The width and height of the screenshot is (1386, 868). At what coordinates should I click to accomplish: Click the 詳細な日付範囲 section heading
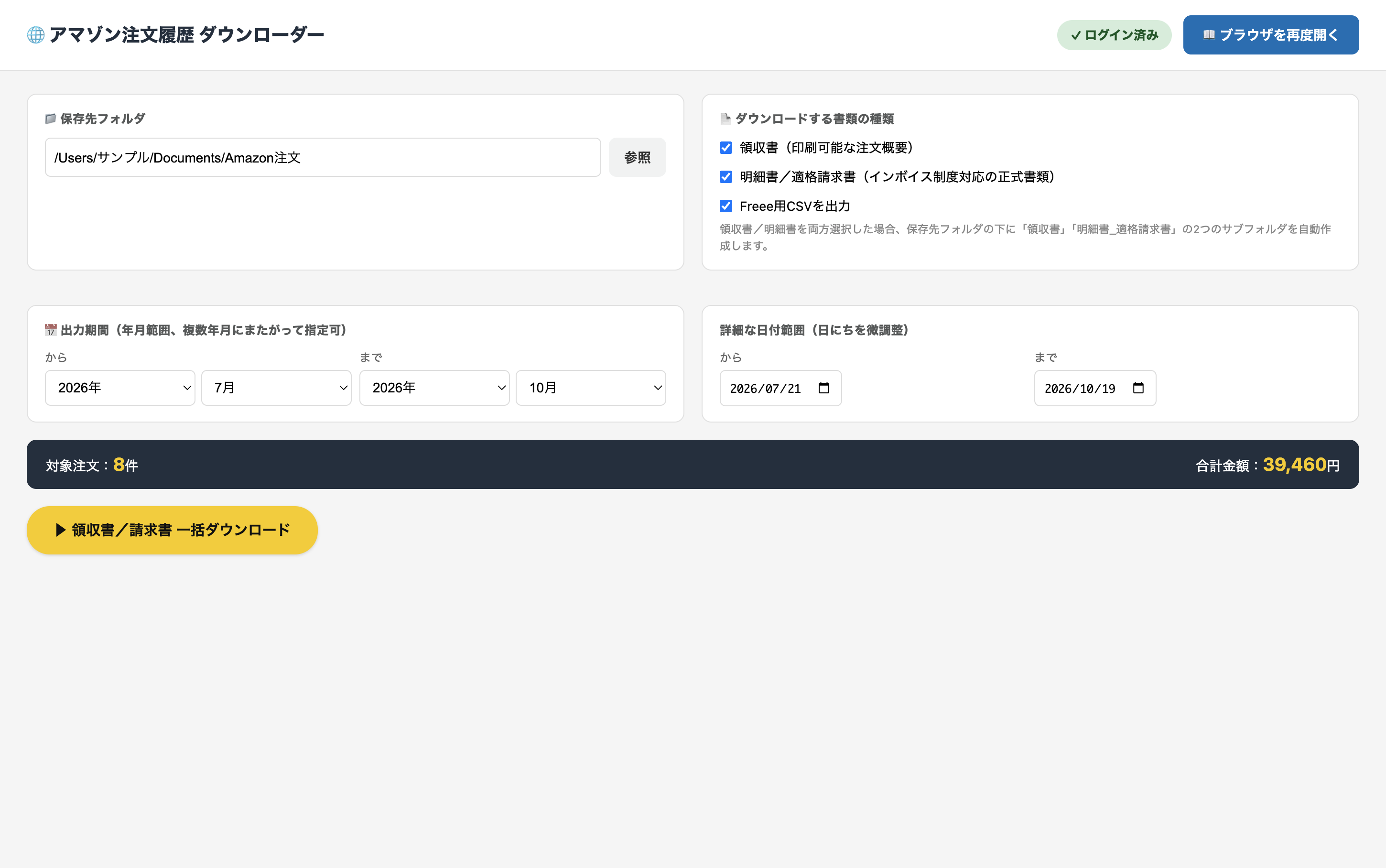pos(814,330)
